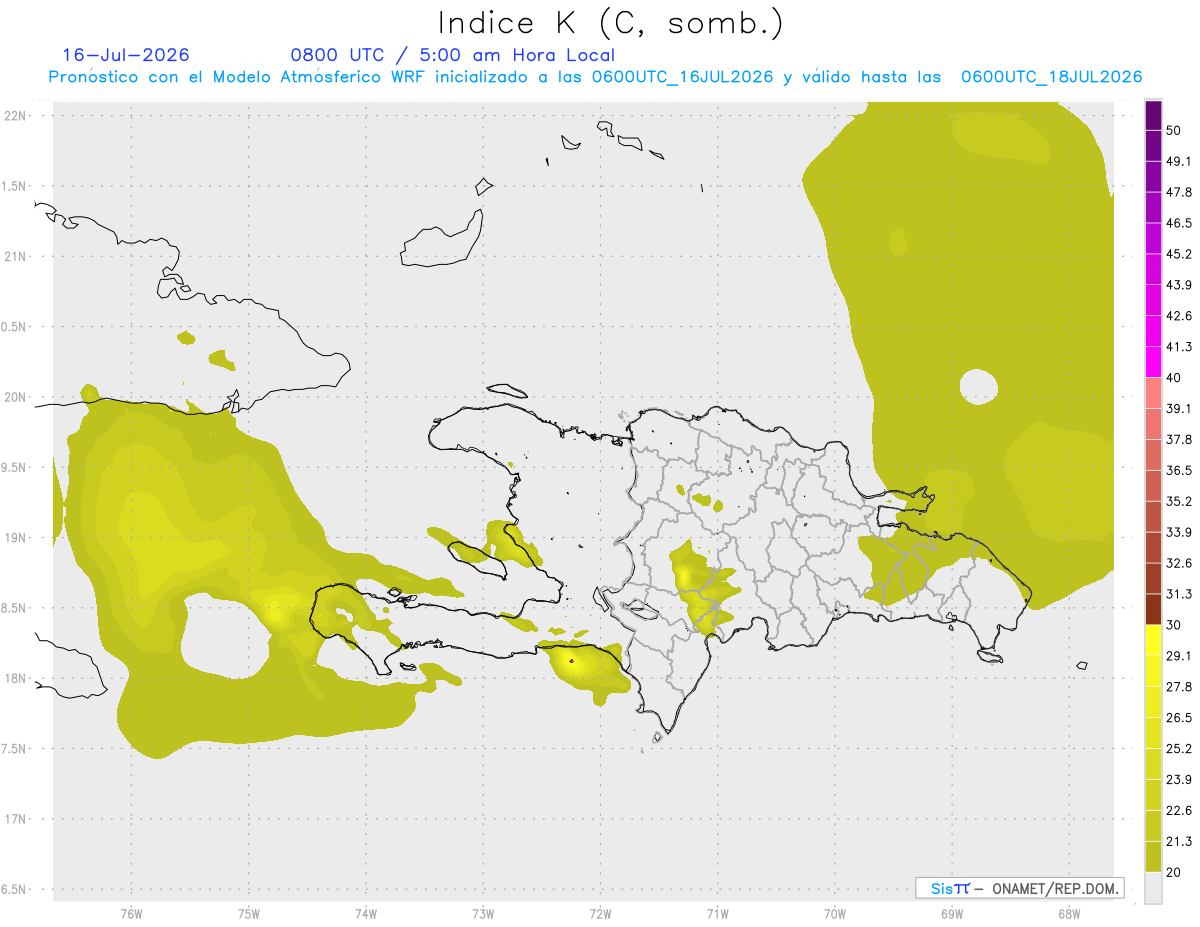
Task: Click the '70W' longitude label
Action: 835,914
